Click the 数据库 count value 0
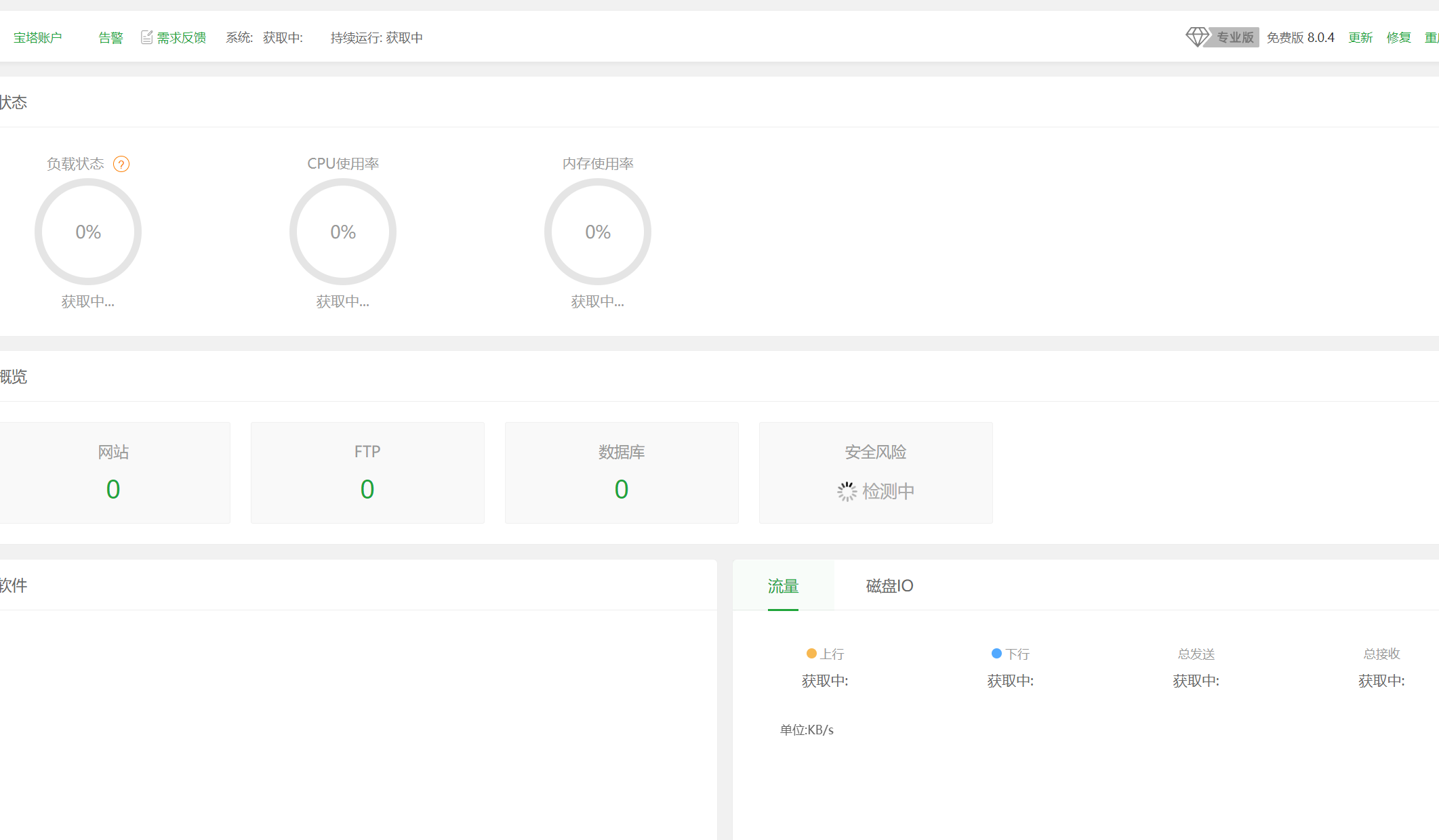The height and width of the screenshot is (840, 1439). (622, 489)
